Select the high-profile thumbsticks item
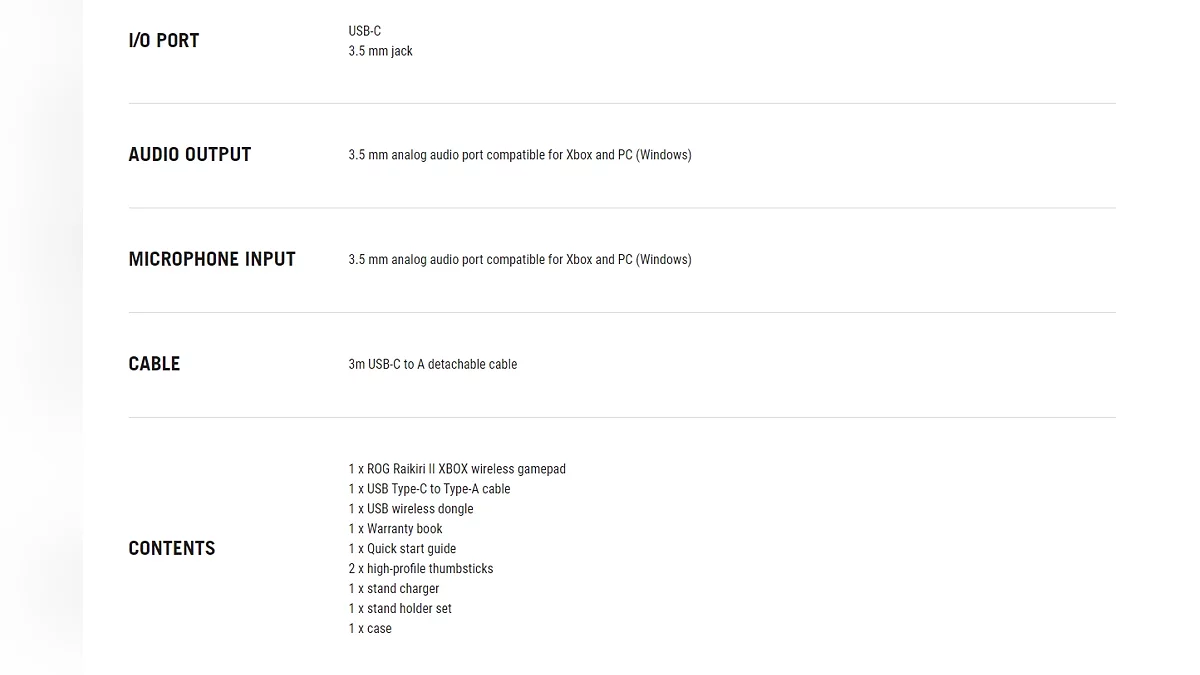Image resolution: width=1200 pixels, height=675 pixels. tap(421, 569)
